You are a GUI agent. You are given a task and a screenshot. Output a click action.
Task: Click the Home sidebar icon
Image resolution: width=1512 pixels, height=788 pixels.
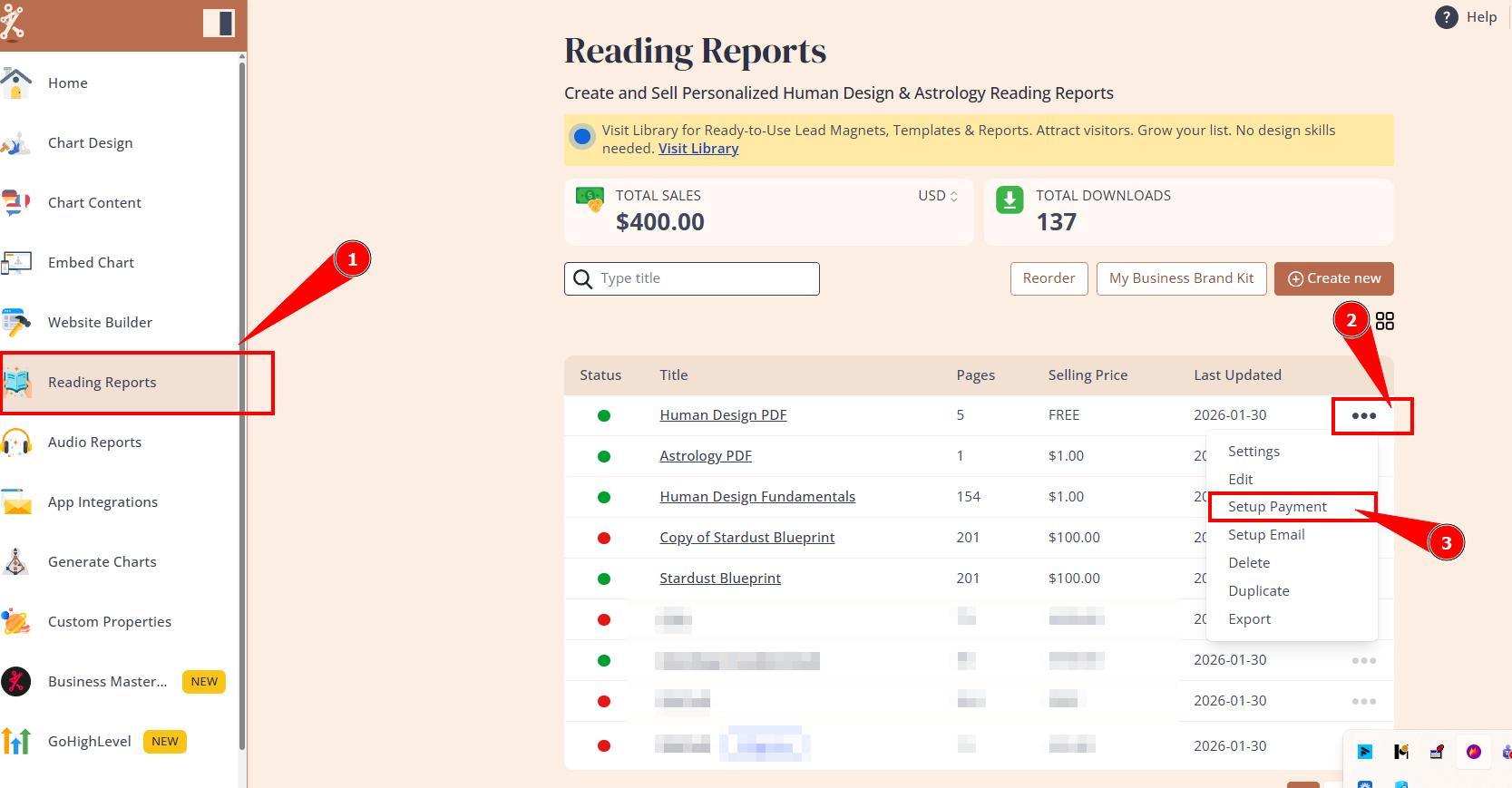point(16,83)
